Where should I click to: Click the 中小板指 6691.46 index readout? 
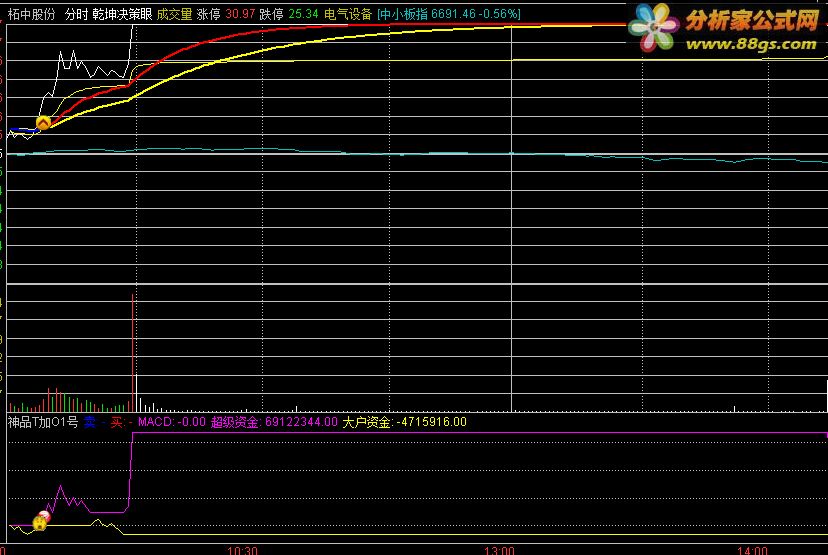[x=449, y=14]
